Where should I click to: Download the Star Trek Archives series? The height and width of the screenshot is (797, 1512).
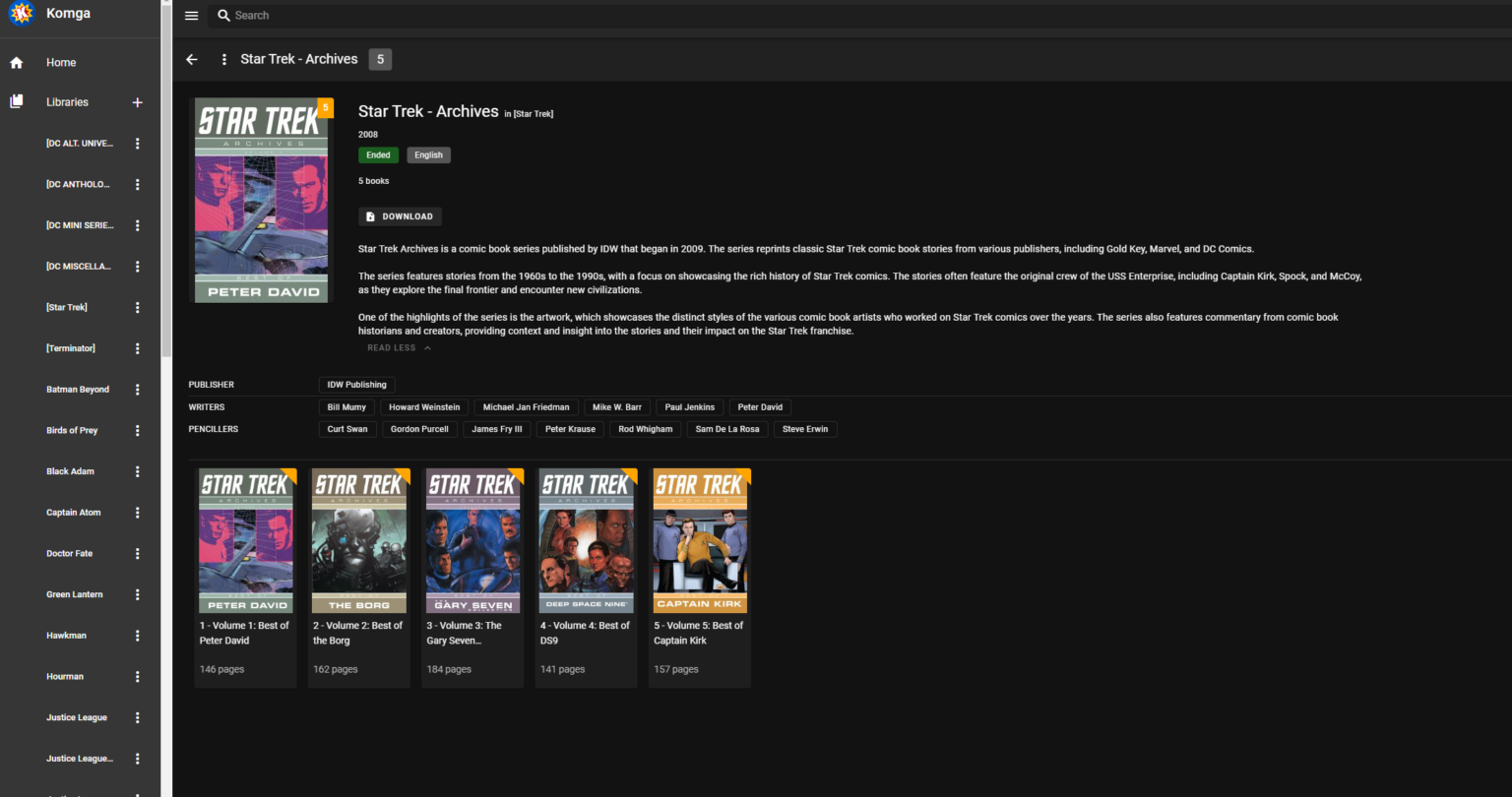(400, 216)
